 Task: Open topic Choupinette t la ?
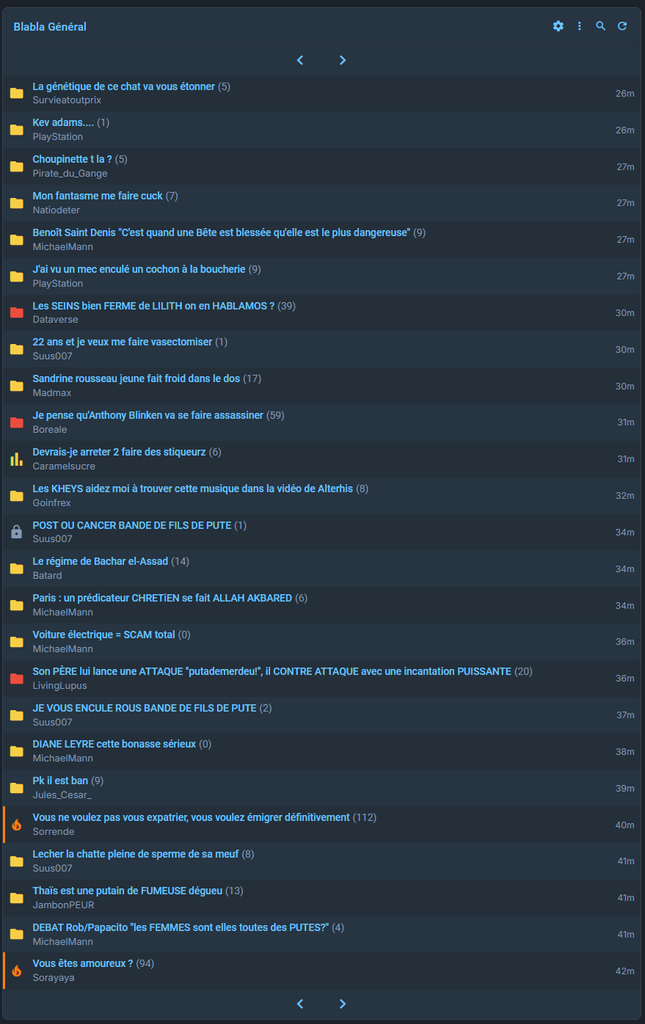tap(72, 159)
